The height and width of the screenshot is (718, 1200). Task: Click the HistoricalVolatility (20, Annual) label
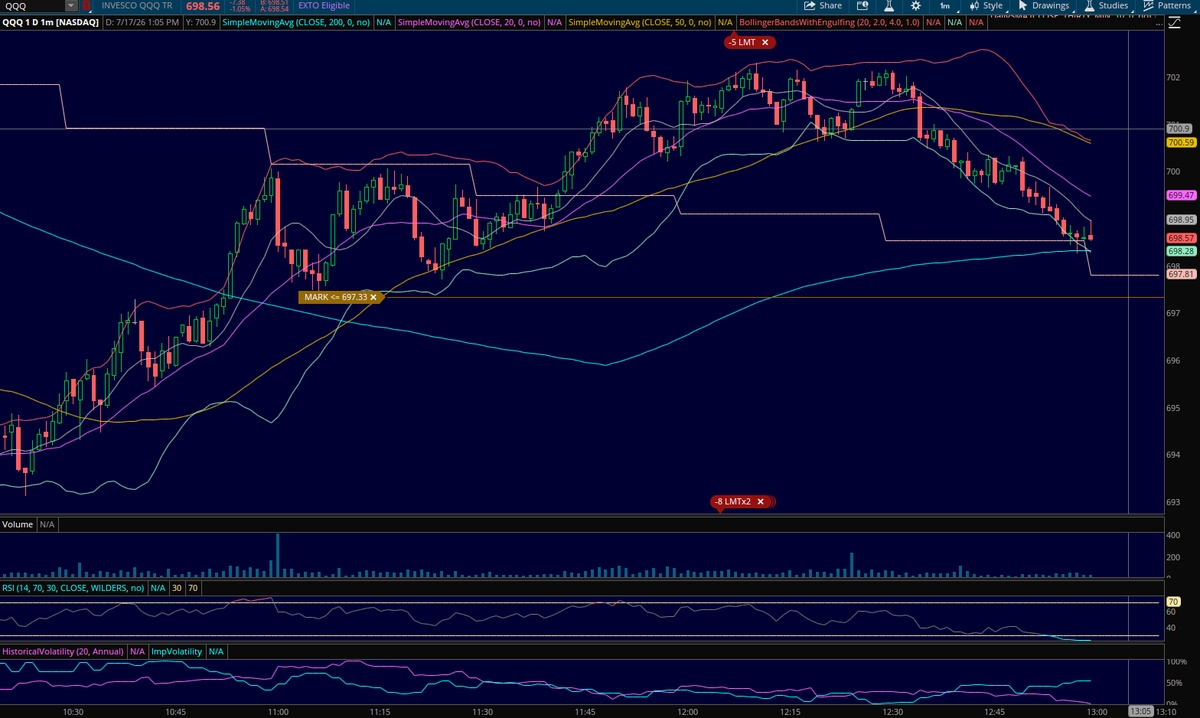point(63,651)
